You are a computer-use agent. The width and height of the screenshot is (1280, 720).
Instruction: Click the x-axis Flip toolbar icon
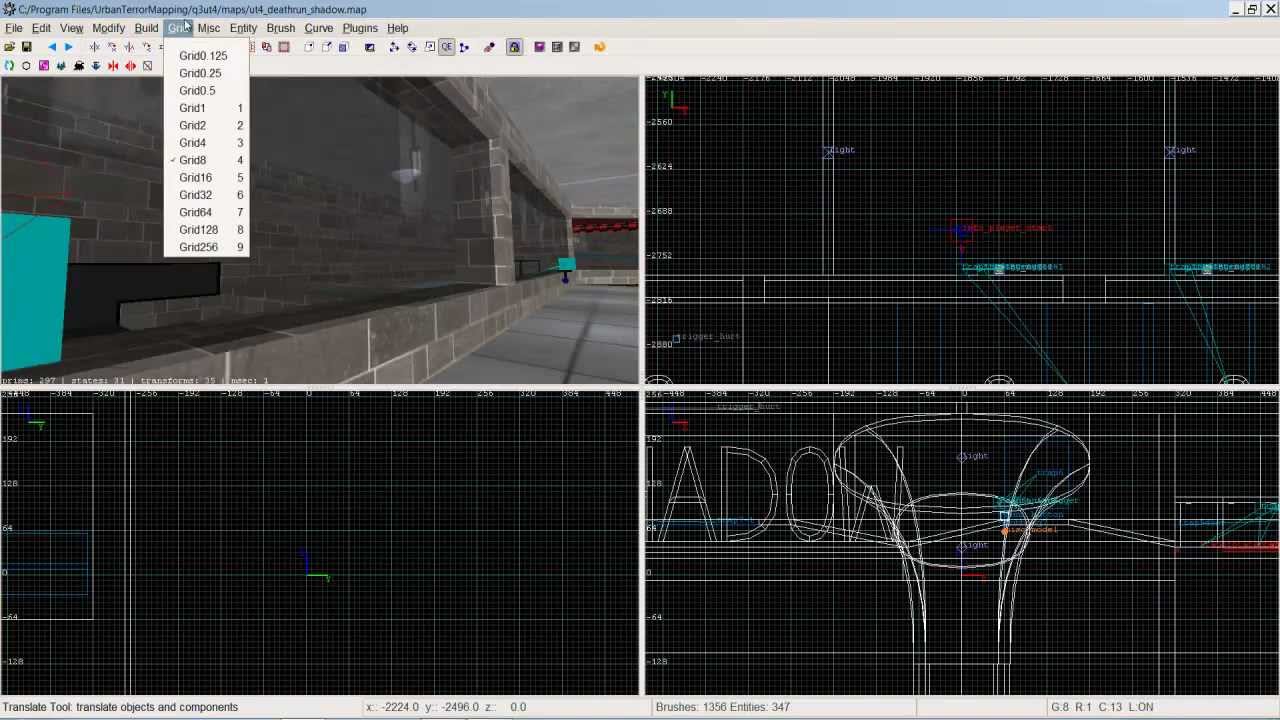95,47
